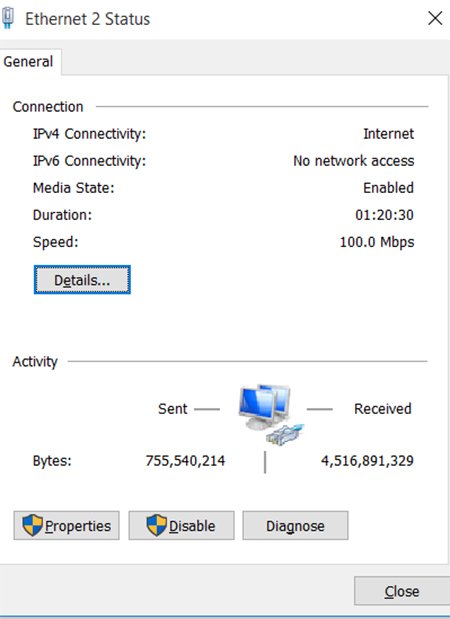Click the shield icon on Disable
450x619 pixels.
156,525
